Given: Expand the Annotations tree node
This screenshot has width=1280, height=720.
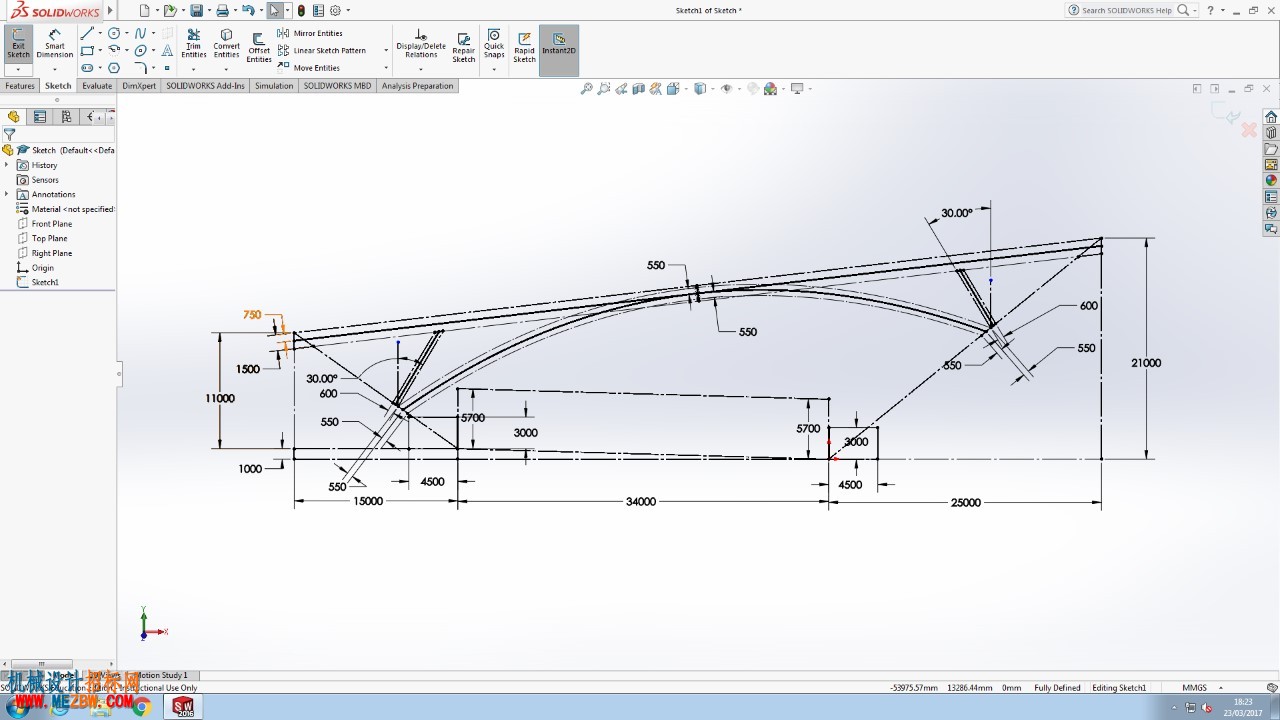Looking at the screenshot, I should [7, 194].
